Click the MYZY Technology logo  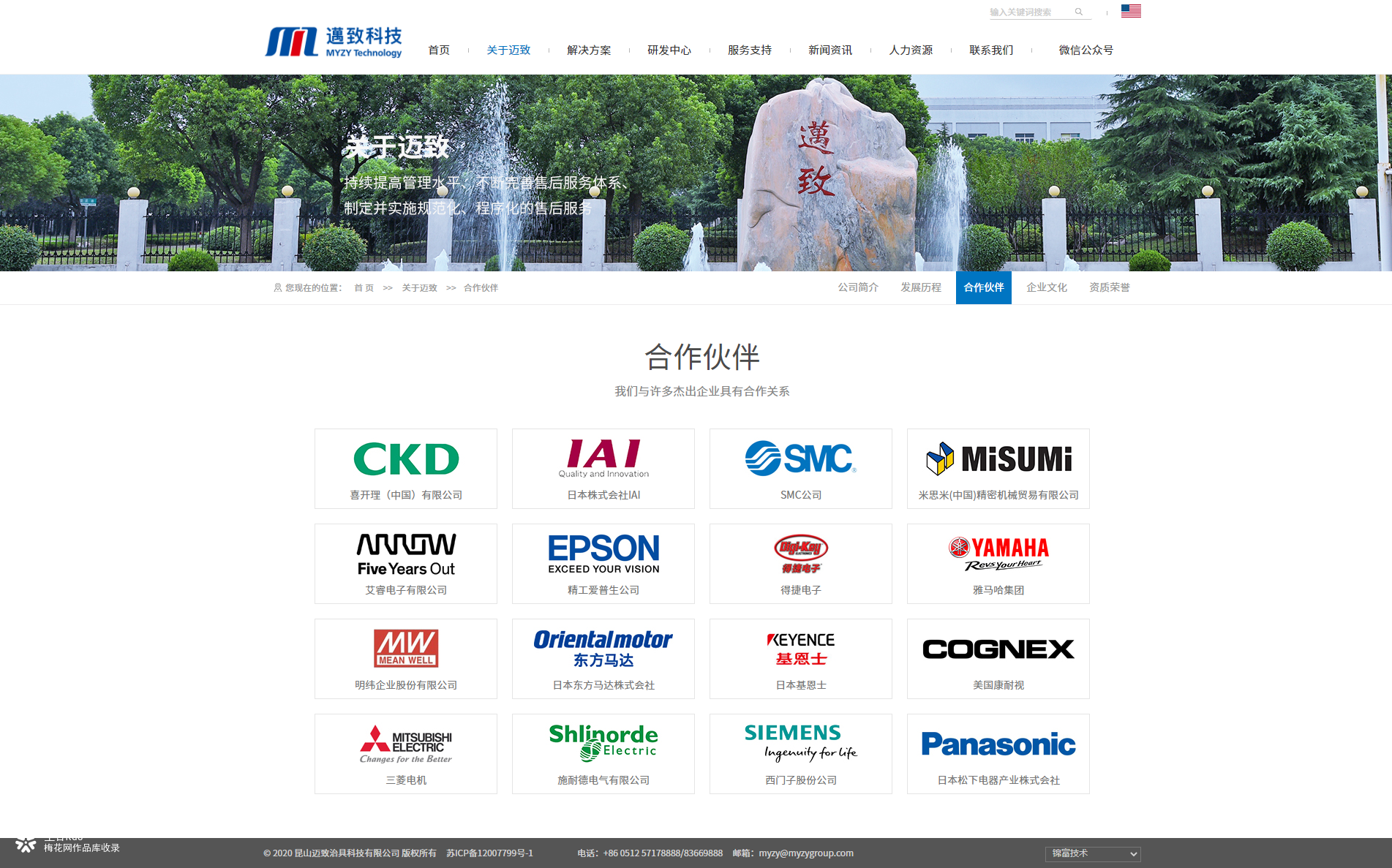(x=334, y=42)
